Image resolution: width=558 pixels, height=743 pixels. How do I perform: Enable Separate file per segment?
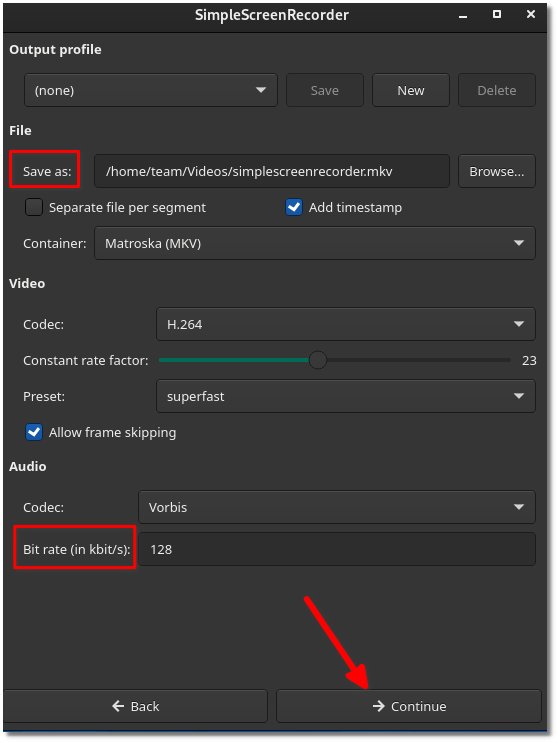(x=34, y=207)
